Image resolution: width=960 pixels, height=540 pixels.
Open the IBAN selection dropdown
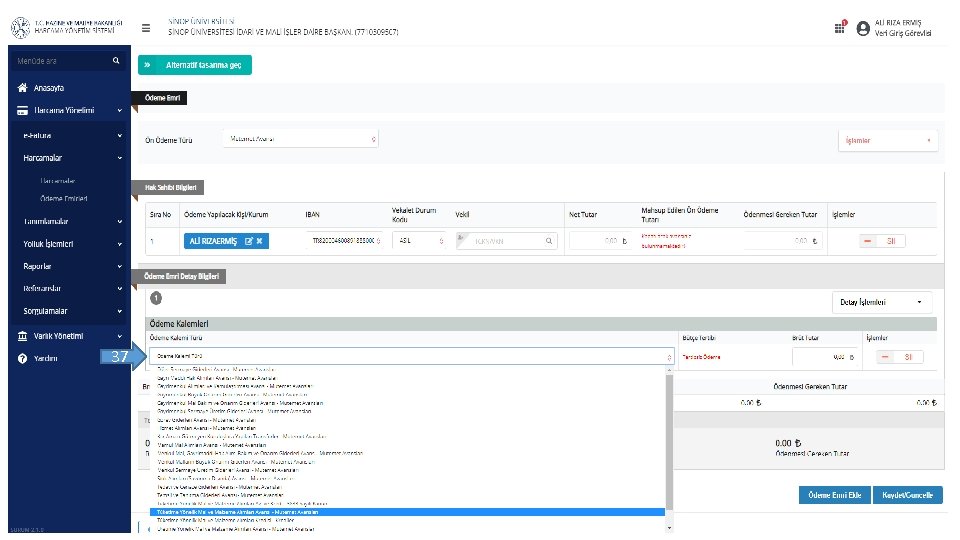point(344,241)
